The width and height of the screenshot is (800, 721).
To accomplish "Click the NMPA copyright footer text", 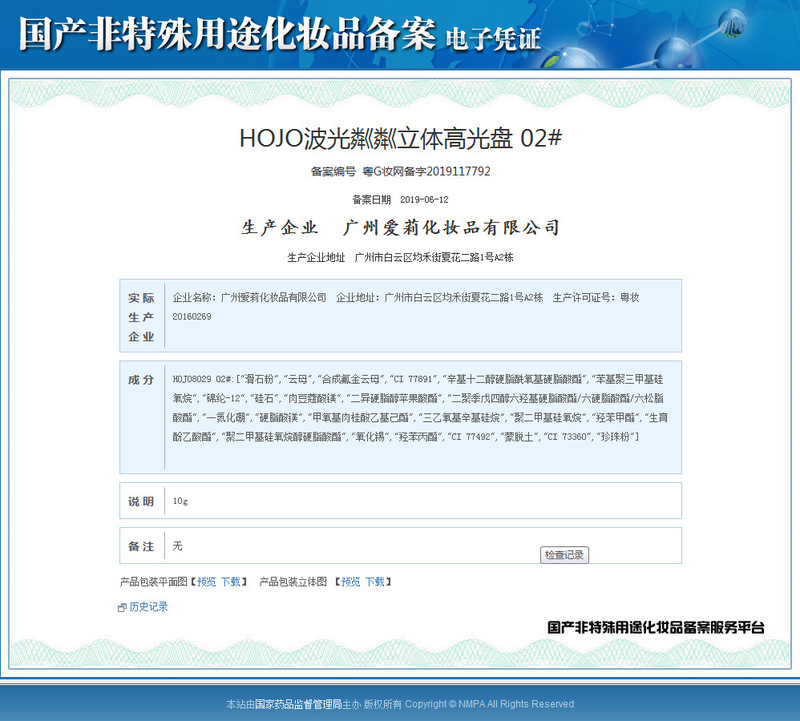I will click(x=489, y=704).
